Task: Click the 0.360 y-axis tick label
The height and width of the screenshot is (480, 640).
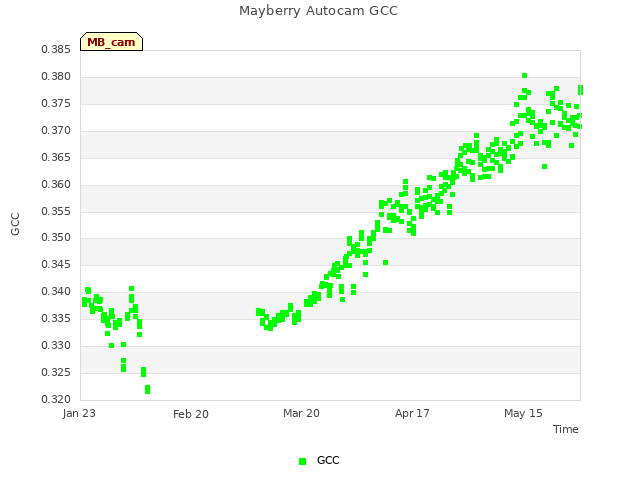Action: tap(56, 184)
